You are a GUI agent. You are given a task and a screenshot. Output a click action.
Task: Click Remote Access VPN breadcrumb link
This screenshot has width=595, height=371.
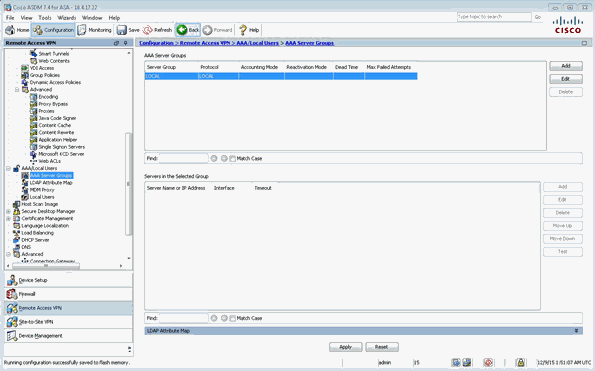(205, 43)
